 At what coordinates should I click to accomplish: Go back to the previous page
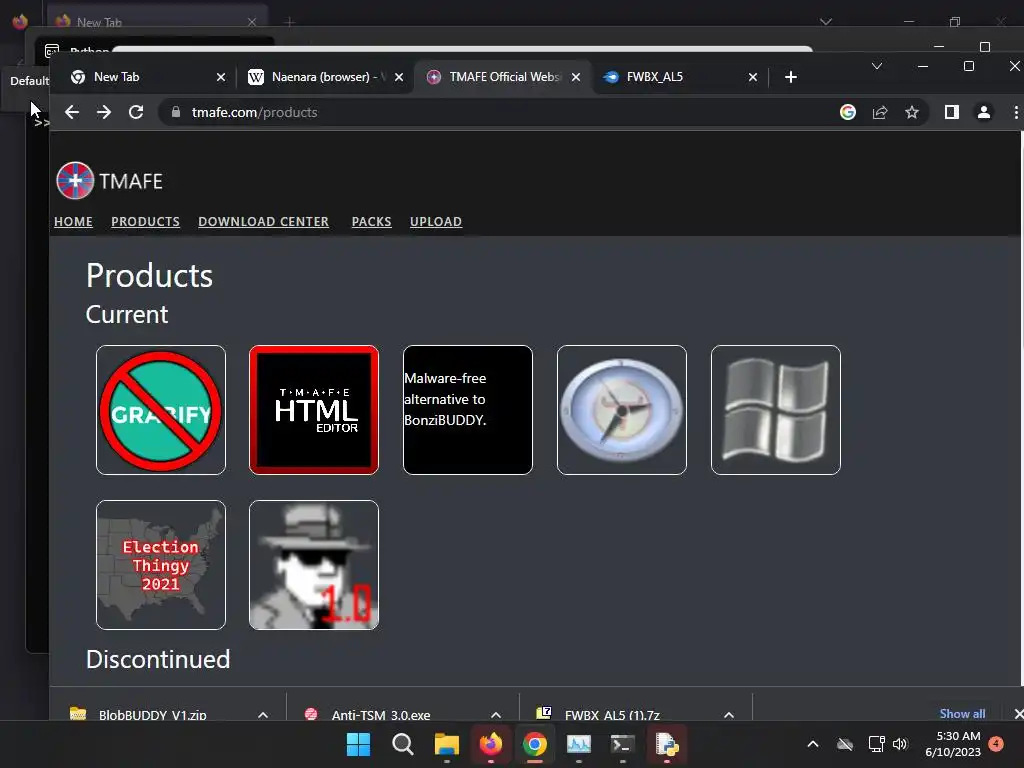(72, 112)
